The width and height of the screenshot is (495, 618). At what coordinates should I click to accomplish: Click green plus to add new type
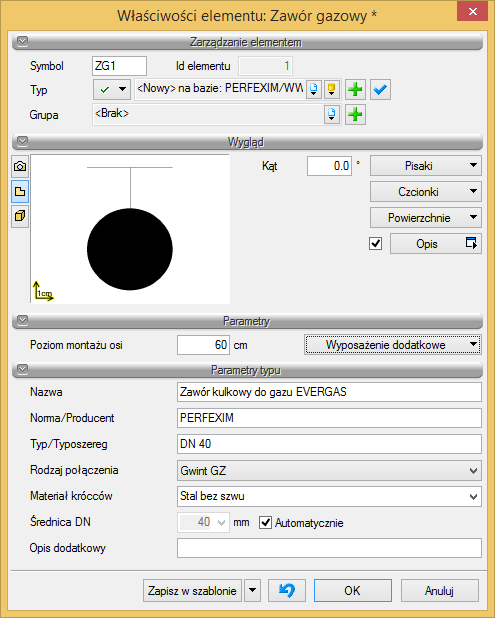pyautogui.click(x=355, y=89)
